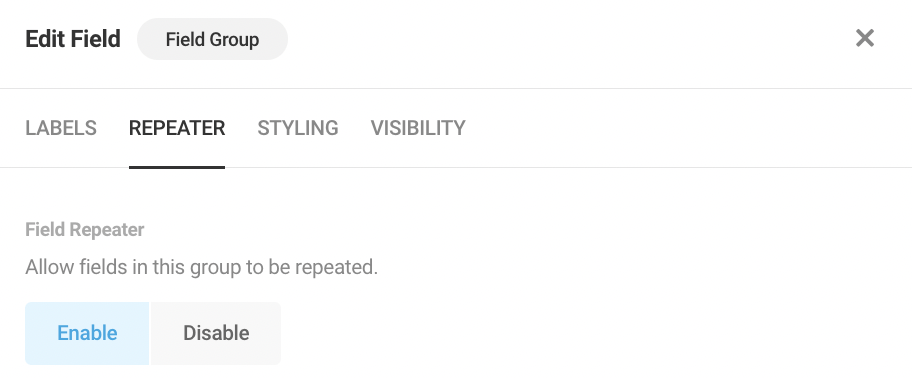Click the gray Disable button
The width and height of the screenshot is (912, 378).
tap(216, 333)
